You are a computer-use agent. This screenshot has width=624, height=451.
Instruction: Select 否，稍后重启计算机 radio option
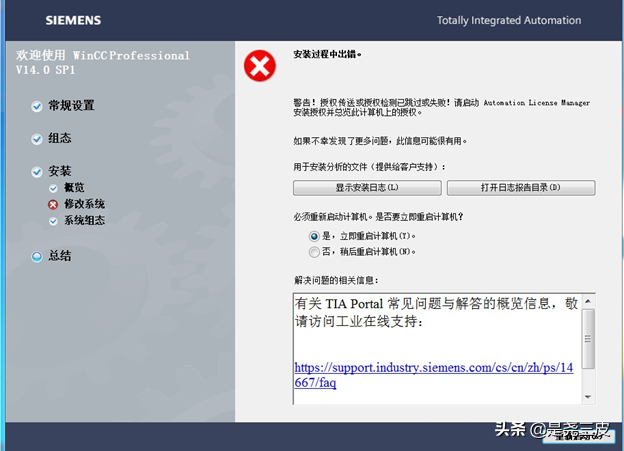pyautogui.click(x=314, y=252)
